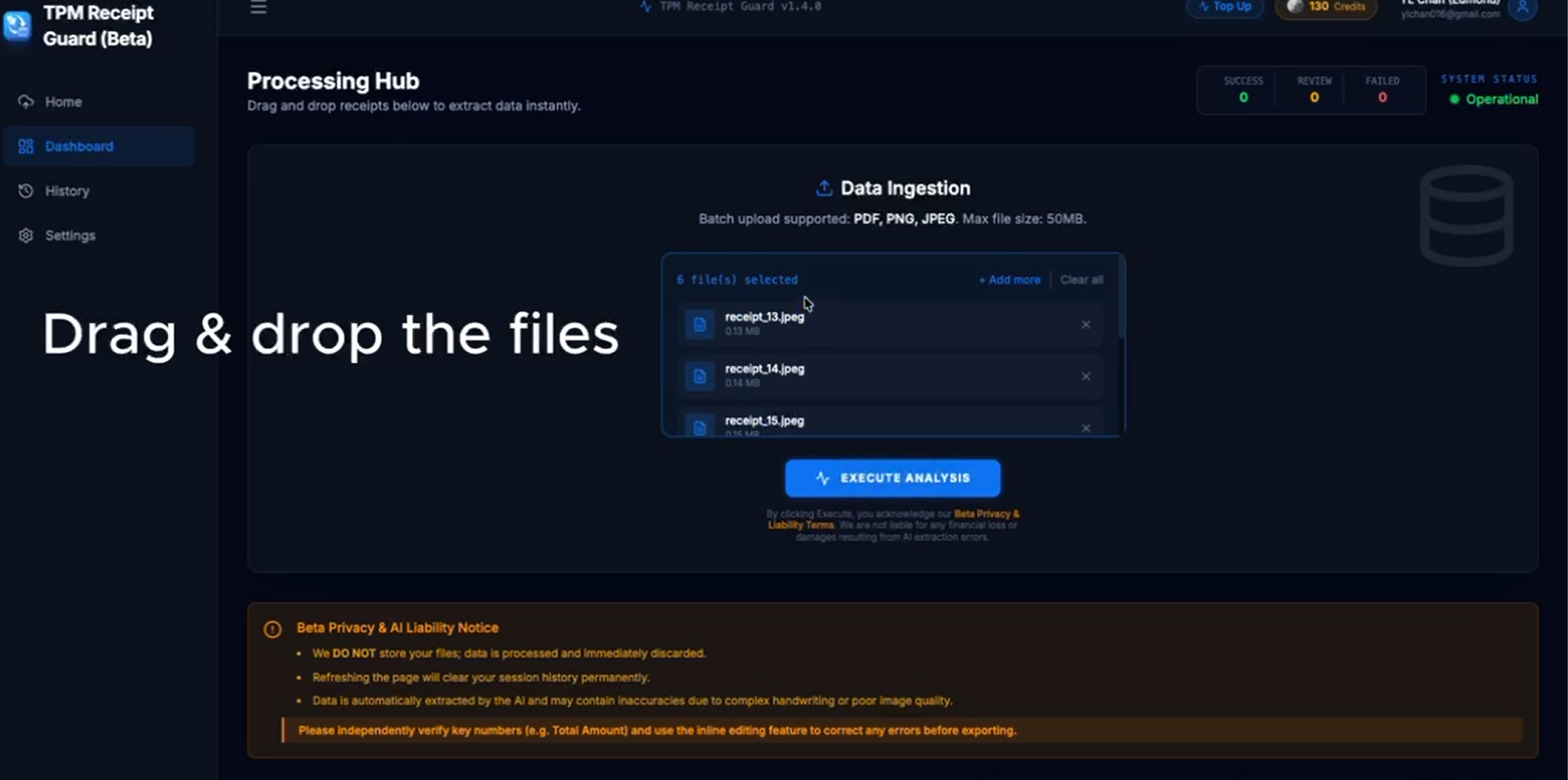This screenshot has width=1568, height=780.
Task: Go to the Home page
Action: click(x=63, y=102)
